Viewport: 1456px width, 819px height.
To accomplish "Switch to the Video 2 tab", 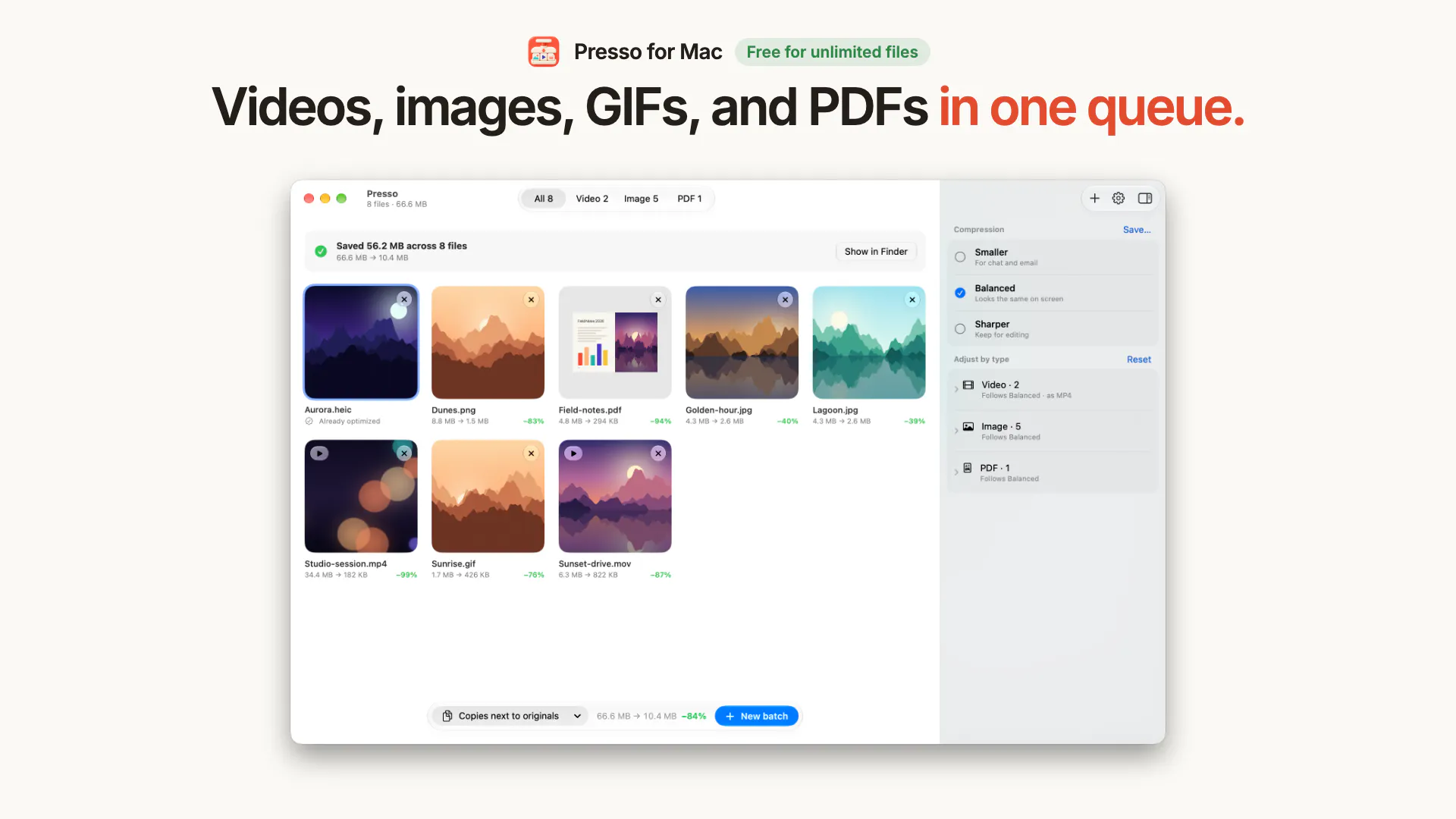I will [592, 199].
